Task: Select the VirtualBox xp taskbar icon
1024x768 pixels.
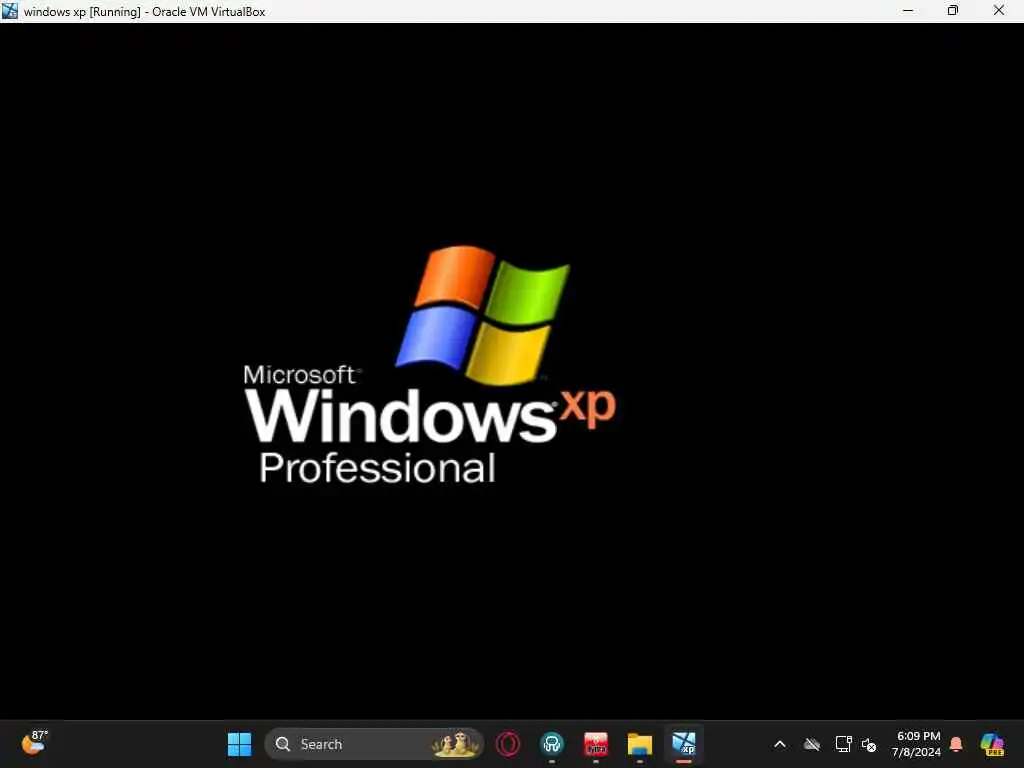Action: (684, 744)
